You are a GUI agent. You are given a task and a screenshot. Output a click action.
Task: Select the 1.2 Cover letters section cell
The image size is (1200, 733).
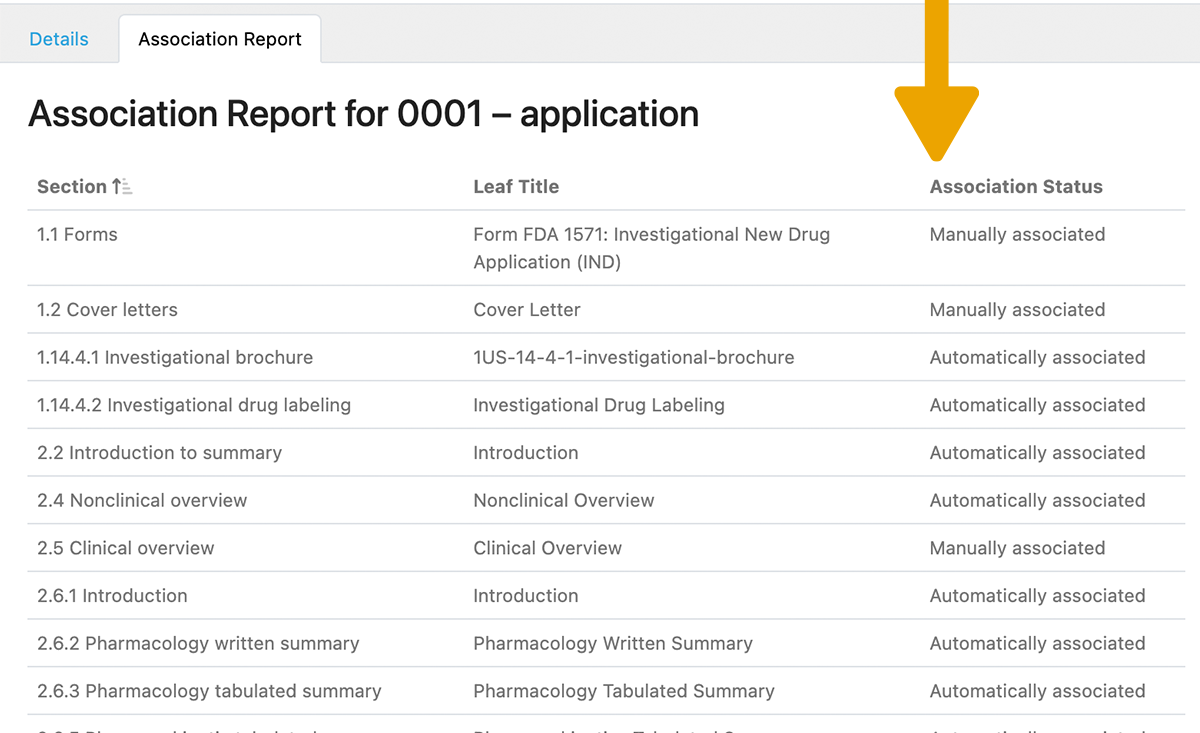click(x=107, y=309)
